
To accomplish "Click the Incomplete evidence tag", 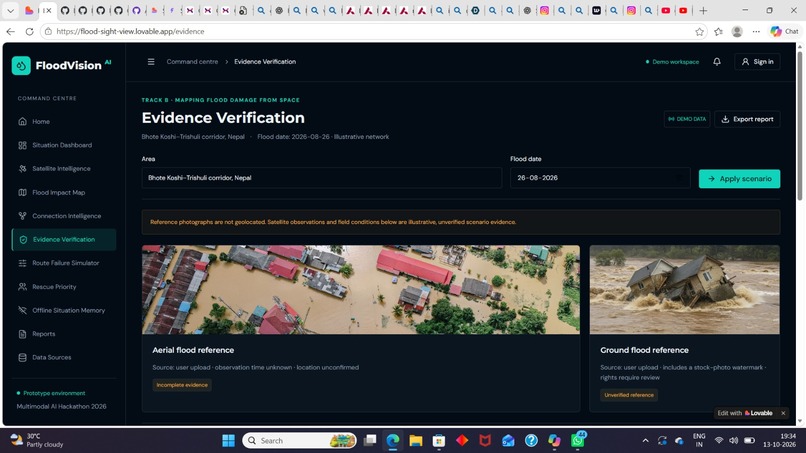I will coord(182,385).
